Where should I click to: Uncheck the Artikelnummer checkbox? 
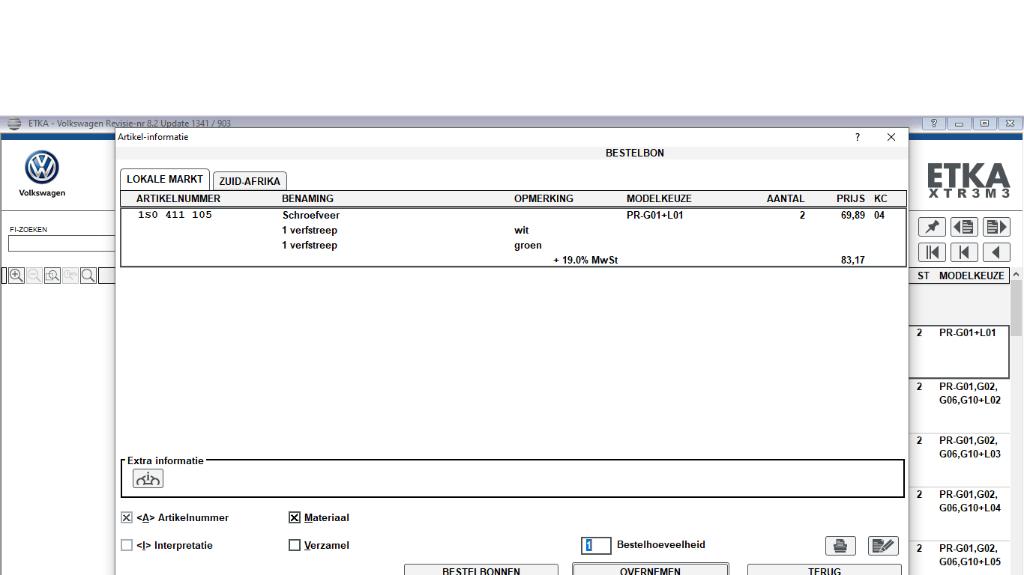point(127,518)
